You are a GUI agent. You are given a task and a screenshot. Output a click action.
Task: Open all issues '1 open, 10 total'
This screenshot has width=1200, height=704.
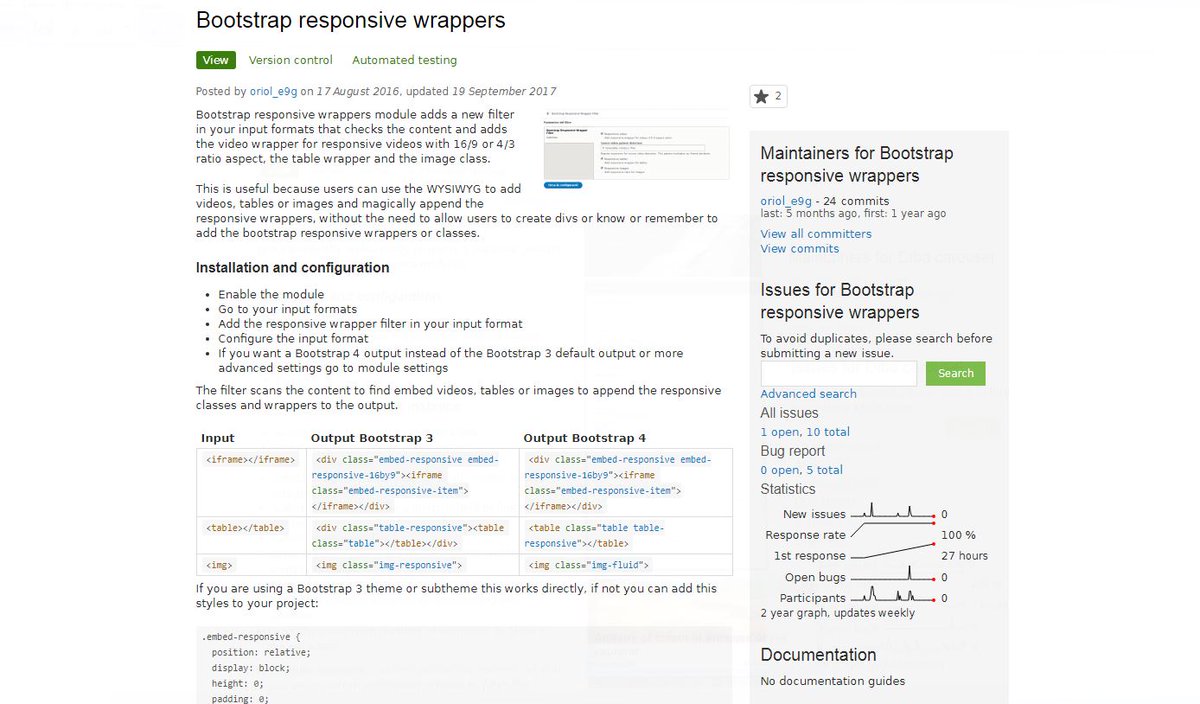(805, 432)
